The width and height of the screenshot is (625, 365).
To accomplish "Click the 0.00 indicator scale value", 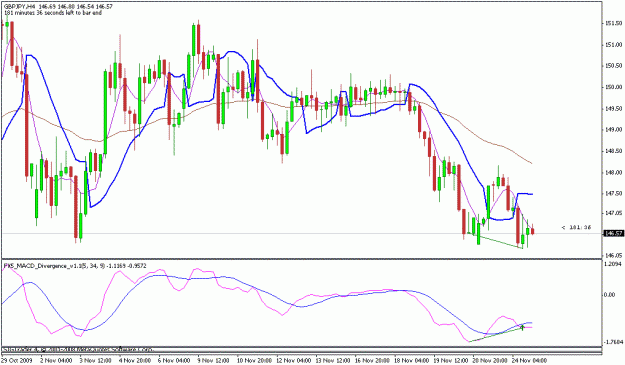I will (x=610, y=294).
